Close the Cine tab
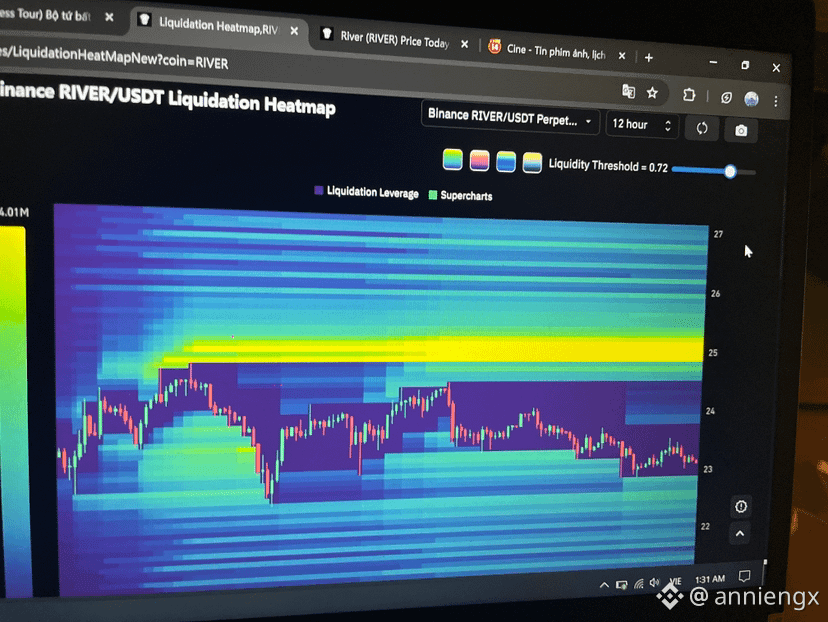The width and height of the screenshot is (828, 622). click(x=622, y=55)
